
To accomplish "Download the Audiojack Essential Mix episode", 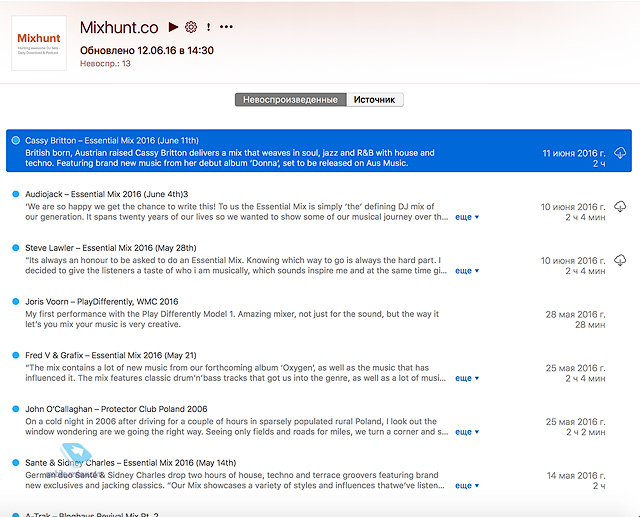I will click(x=620, y=206).
